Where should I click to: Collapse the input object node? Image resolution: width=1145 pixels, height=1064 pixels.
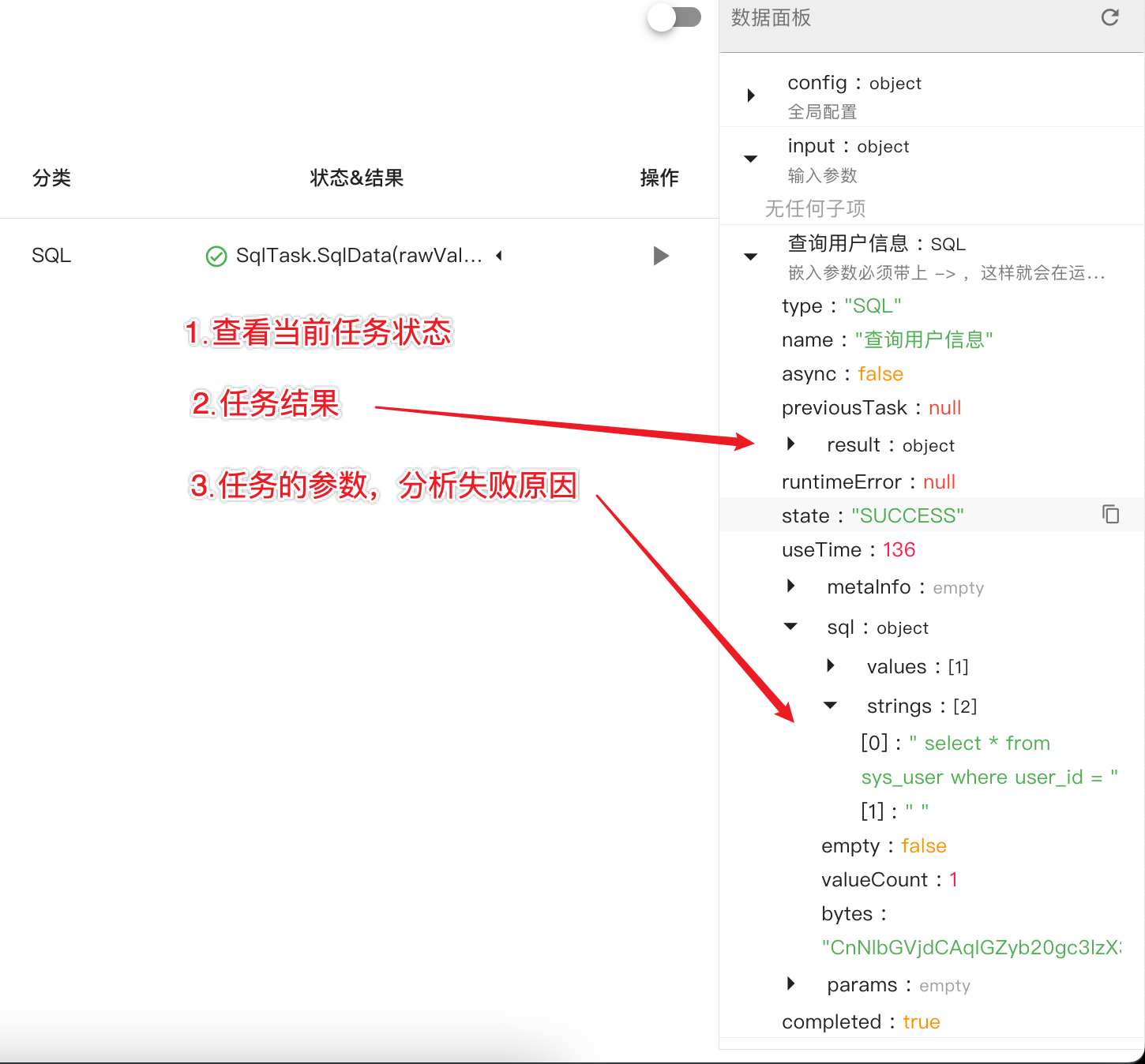751,159
